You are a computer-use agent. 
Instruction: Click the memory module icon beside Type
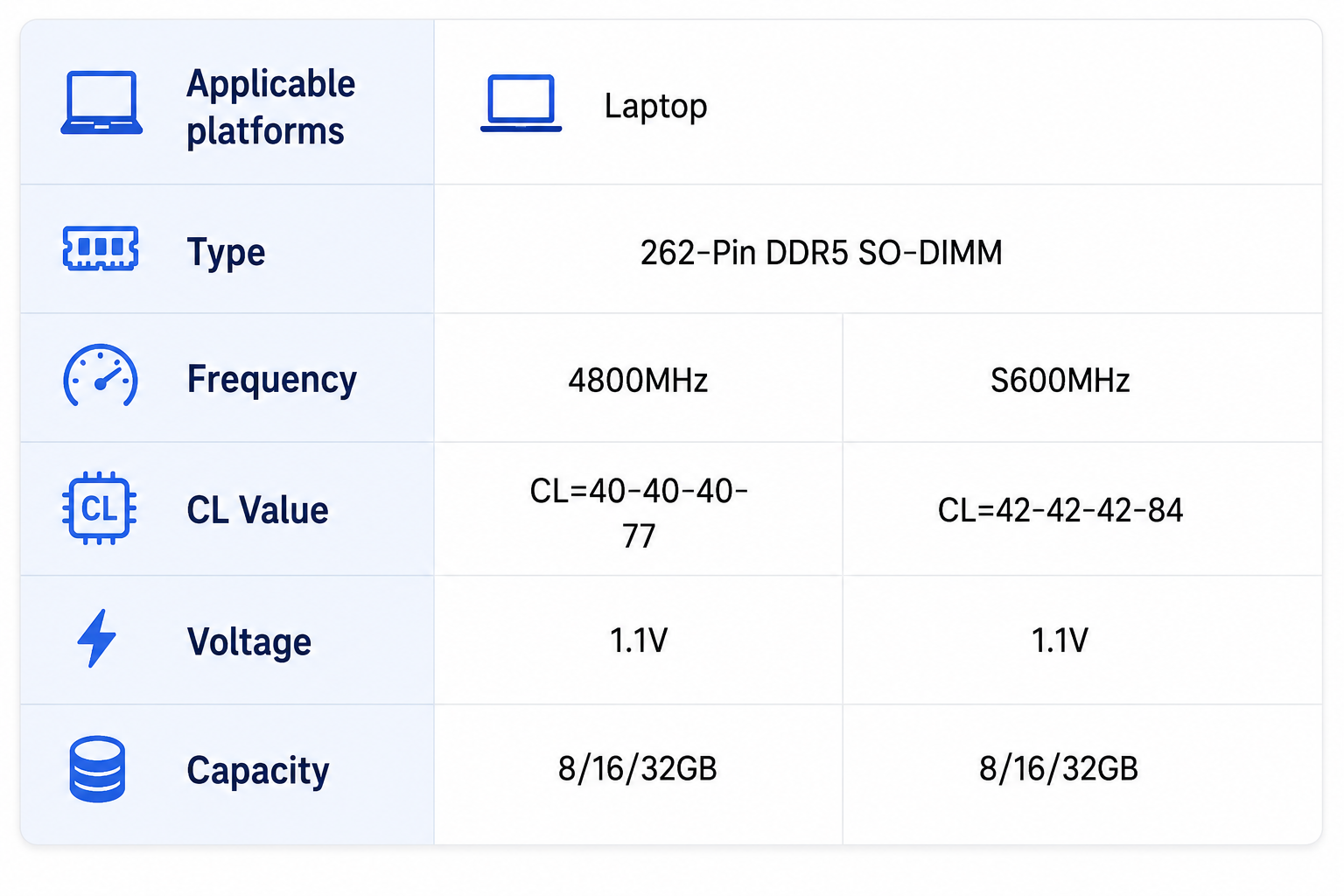coord(101,248)
